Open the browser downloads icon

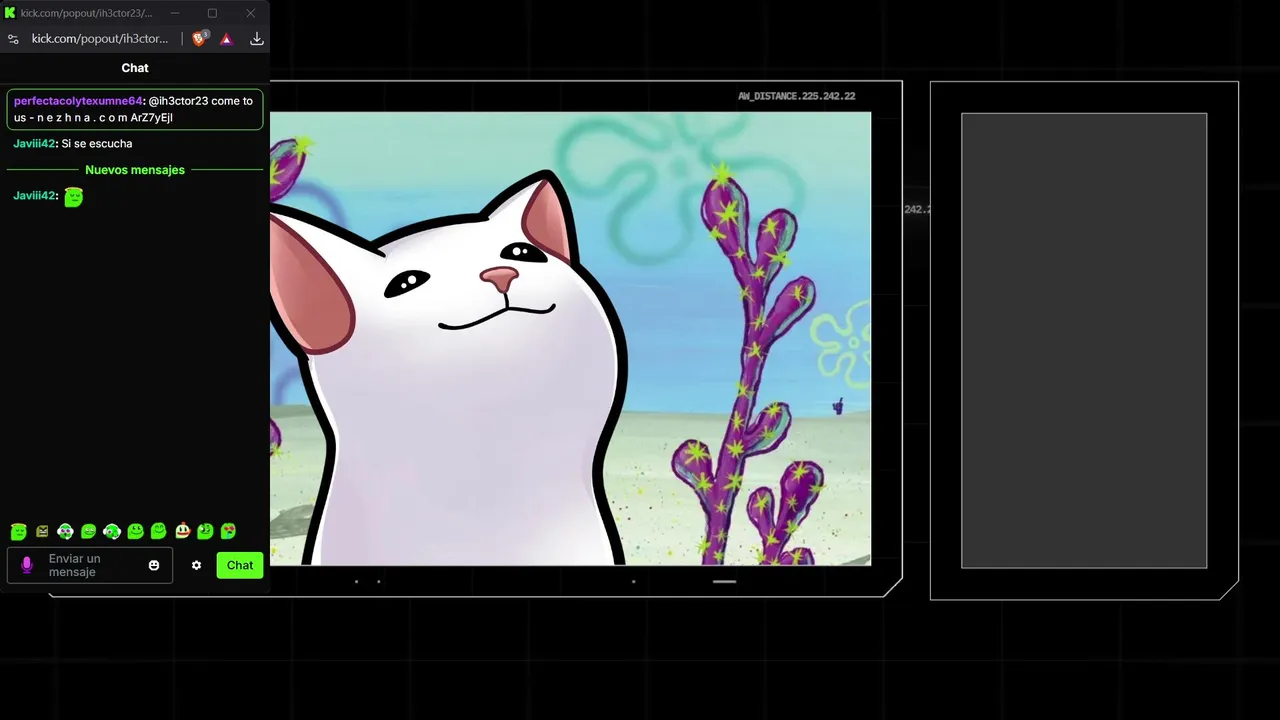pyautogui.click(x=257, y=39)
